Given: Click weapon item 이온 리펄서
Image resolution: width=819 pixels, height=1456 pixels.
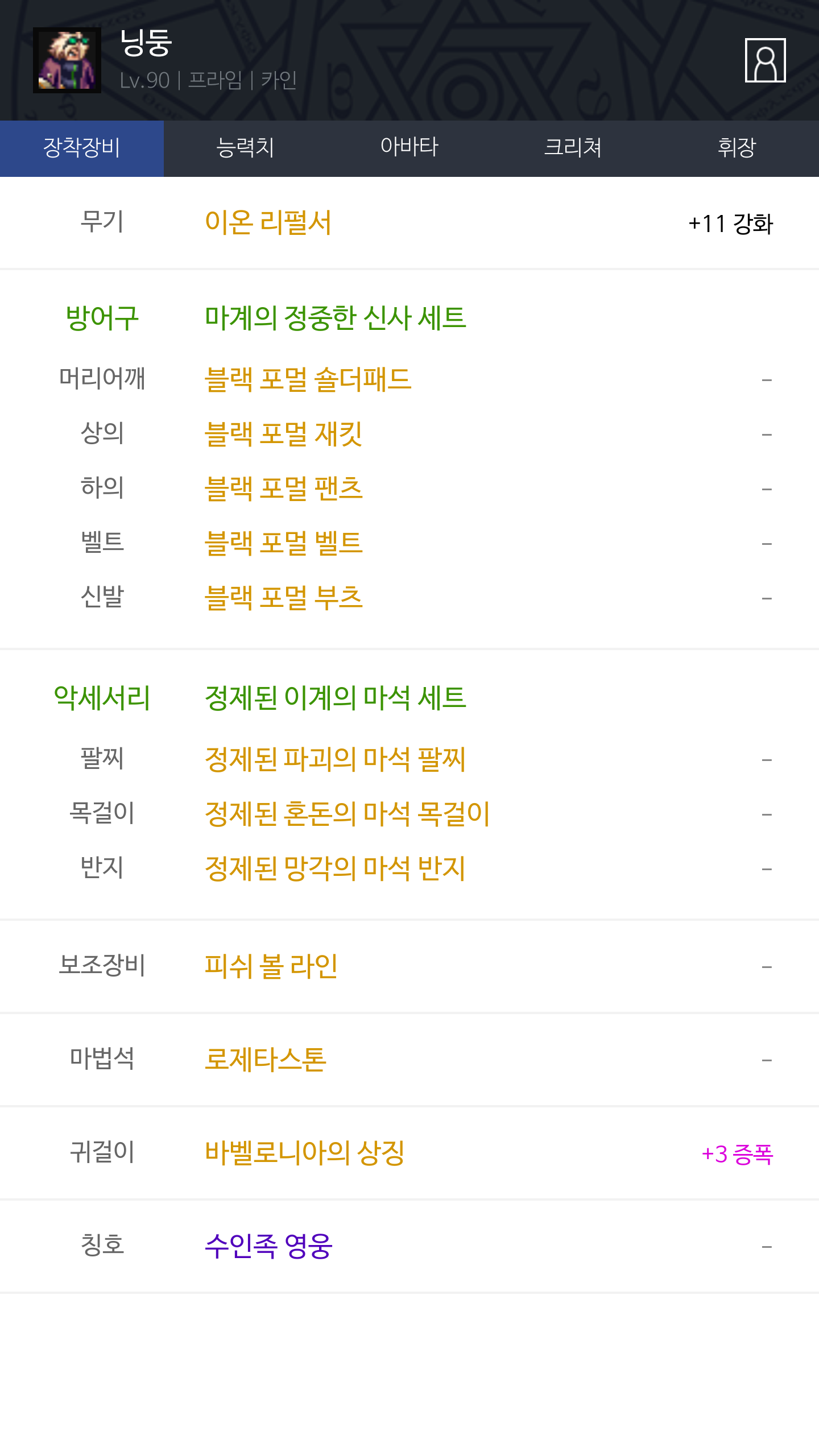Looking at the screenshot, I should (x=268, y=222).
